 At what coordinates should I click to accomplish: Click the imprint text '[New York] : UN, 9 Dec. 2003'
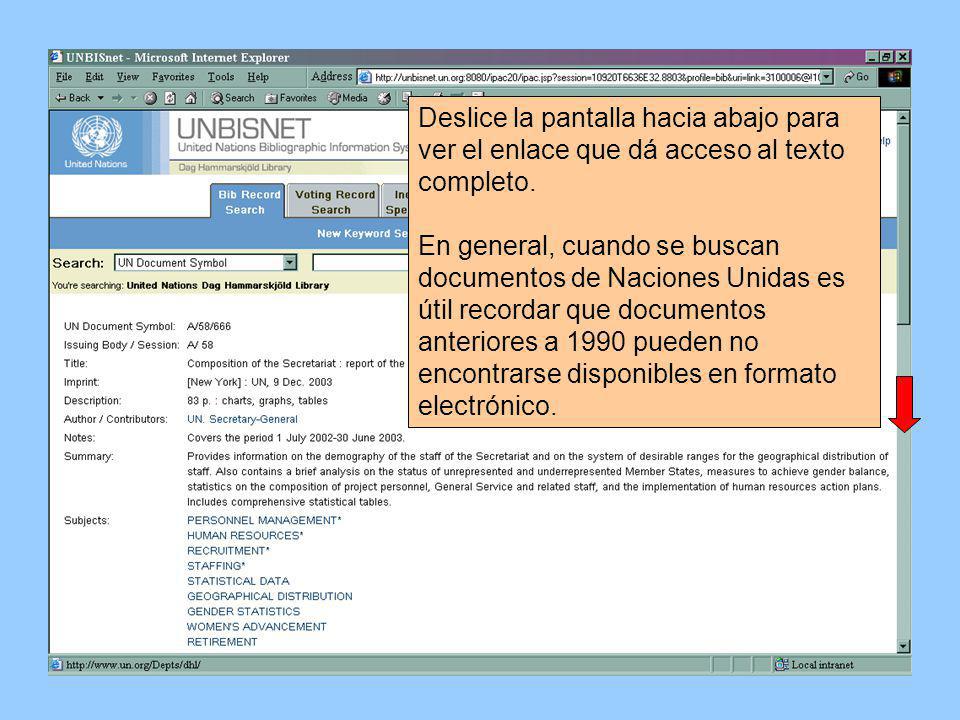[x=260, y=382]
